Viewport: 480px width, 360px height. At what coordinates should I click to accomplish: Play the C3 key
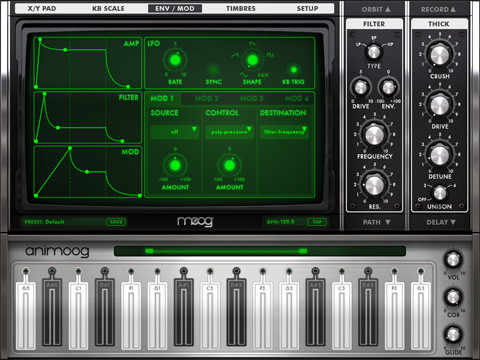click(342, 315)
